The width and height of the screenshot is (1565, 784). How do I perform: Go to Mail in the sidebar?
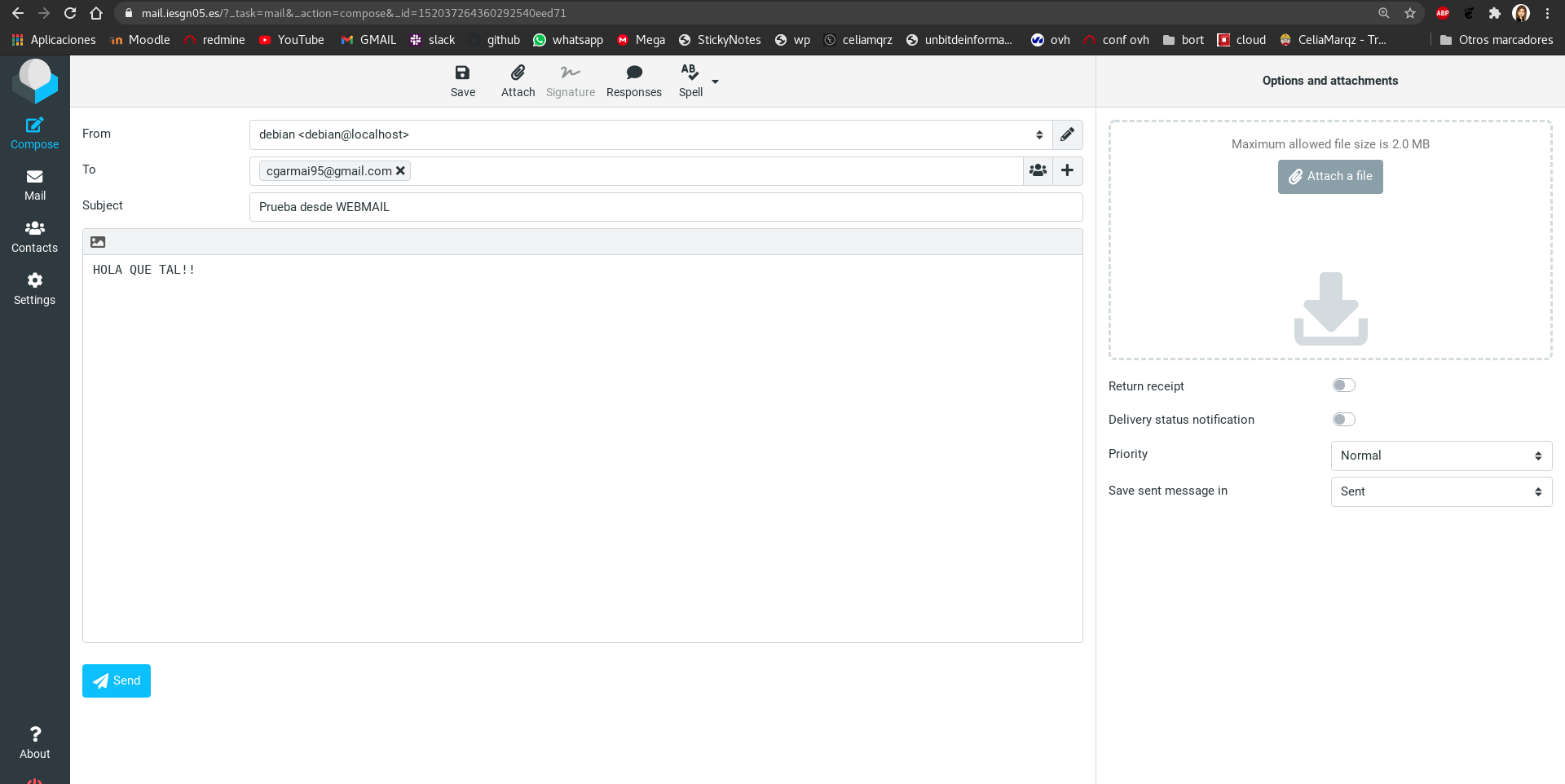(35, 185)
